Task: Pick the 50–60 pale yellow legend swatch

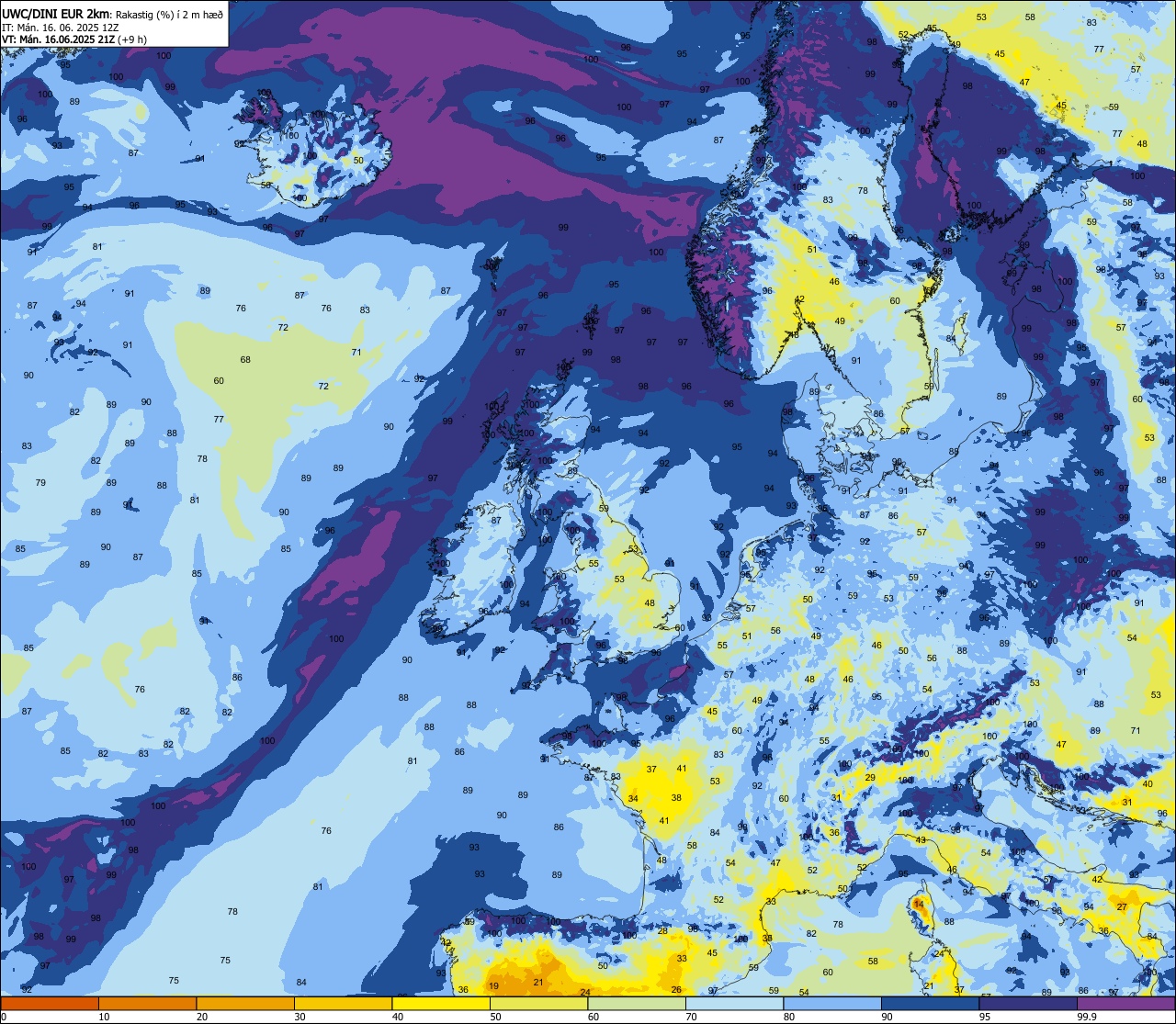Action: 538,1003
